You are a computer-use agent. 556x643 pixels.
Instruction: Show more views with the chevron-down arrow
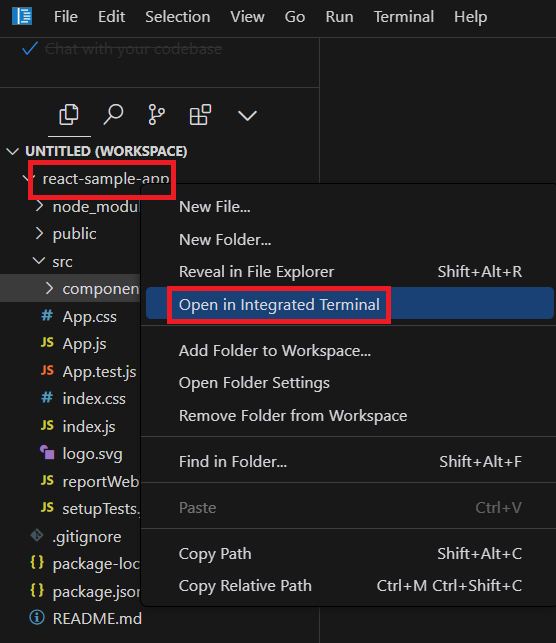247,115
